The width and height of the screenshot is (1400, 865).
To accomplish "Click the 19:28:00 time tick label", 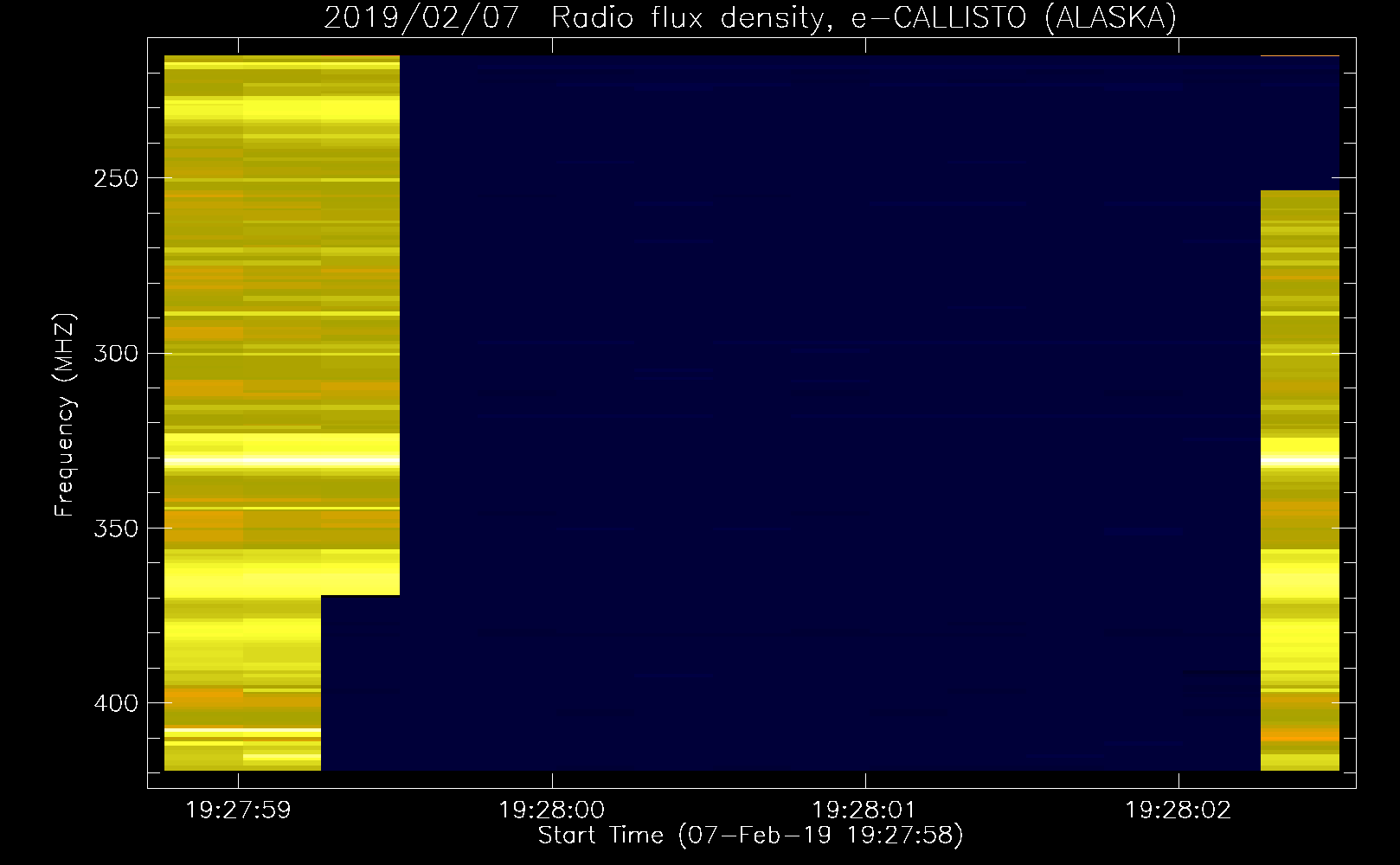I will pyautogui.click(x=551, y=810).
